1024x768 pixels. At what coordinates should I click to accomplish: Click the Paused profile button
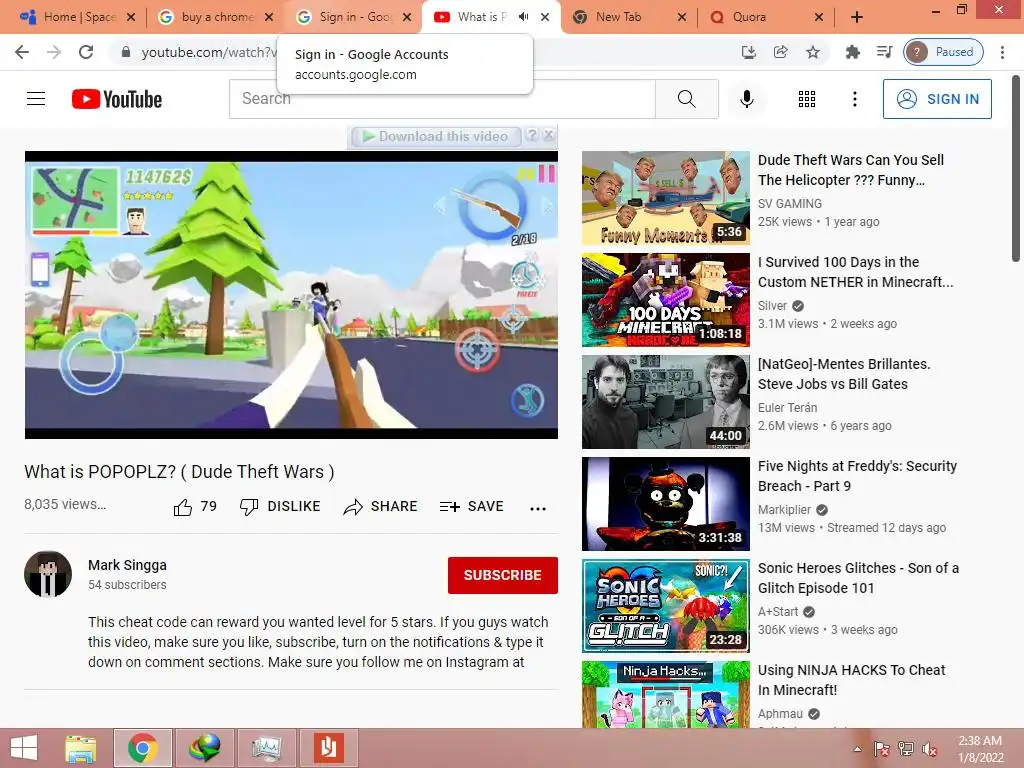[x=944, y=52]
